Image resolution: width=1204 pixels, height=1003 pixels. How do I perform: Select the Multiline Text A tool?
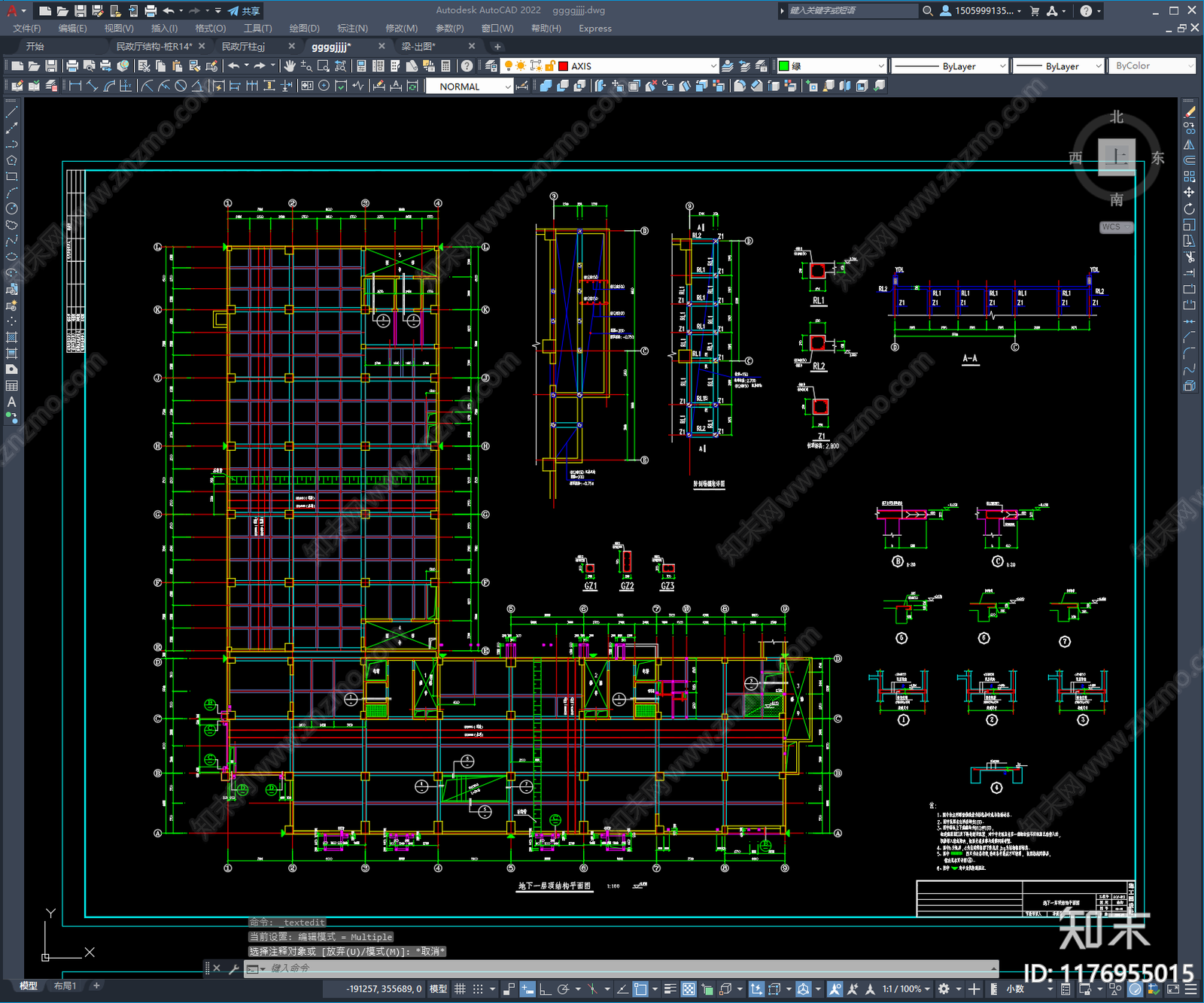coord(11,402)
